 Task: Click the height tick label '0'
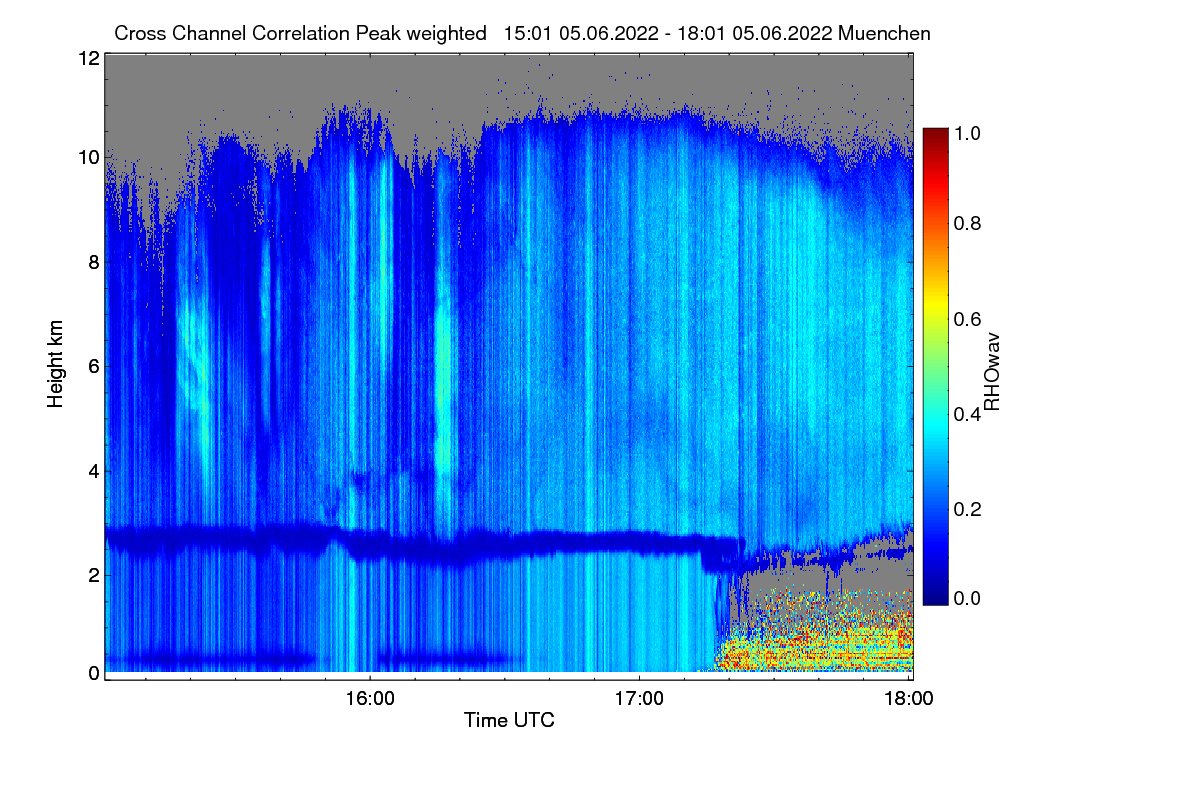click(x=94, y=673)
